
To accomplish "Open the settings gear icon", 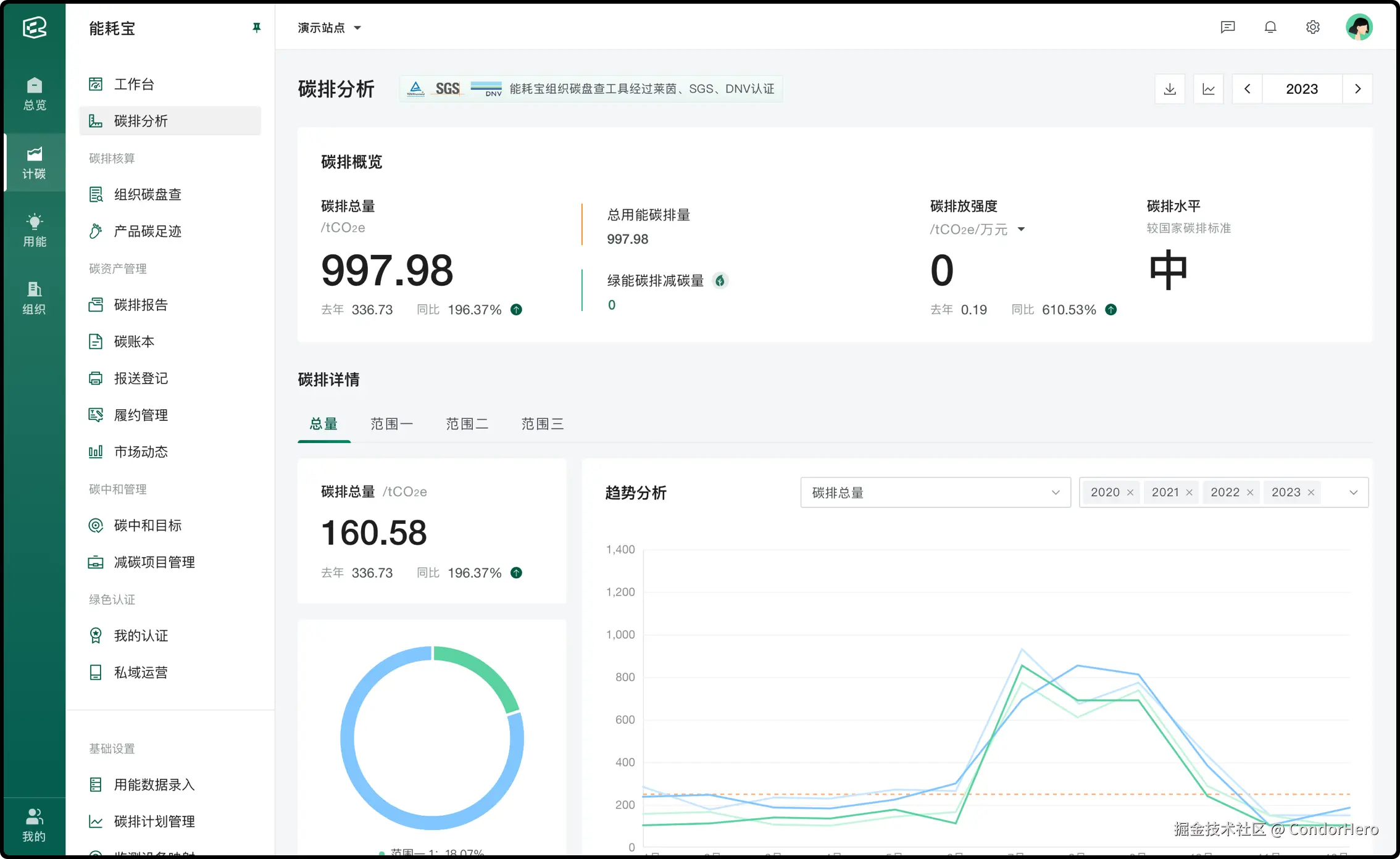I will 1313,27.
